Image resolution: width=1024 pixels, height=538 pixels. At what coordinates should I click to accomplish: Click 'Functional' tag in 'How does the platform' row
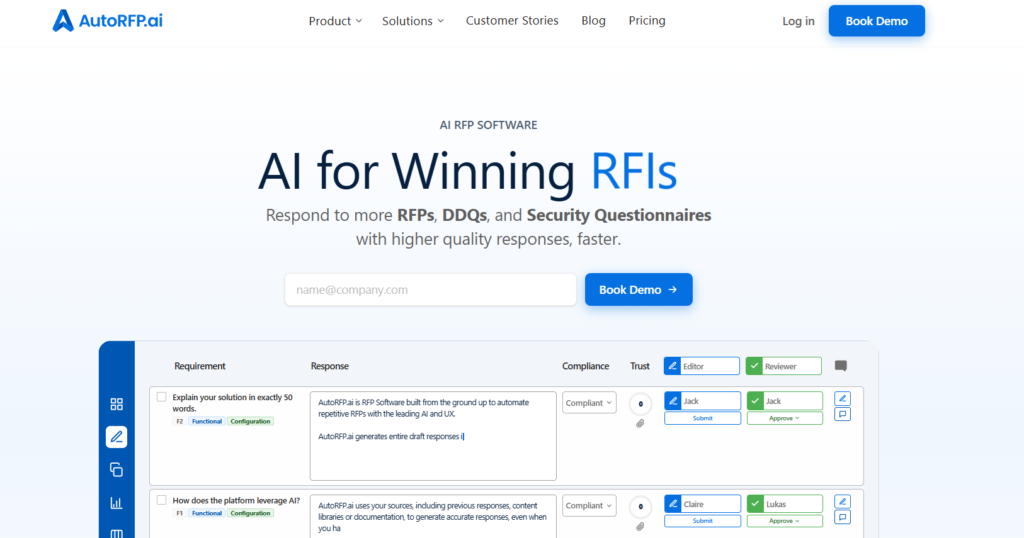click(x=207, y=513)
